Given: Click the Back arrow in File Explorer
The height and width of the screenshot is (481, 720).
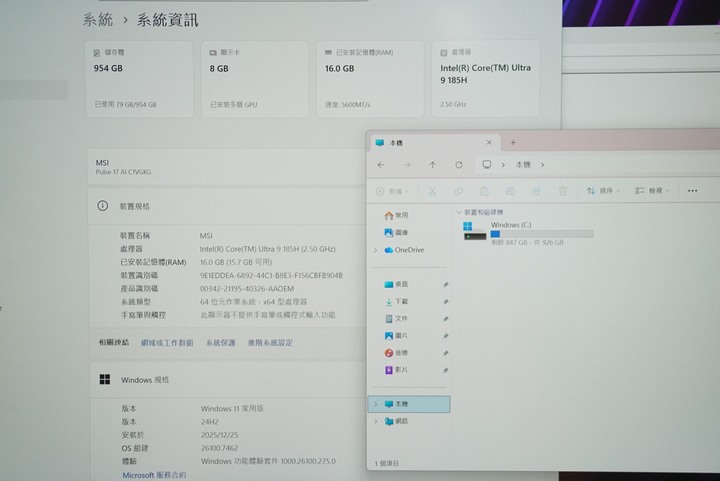Looking at the screenshot, I should point(381,165).
